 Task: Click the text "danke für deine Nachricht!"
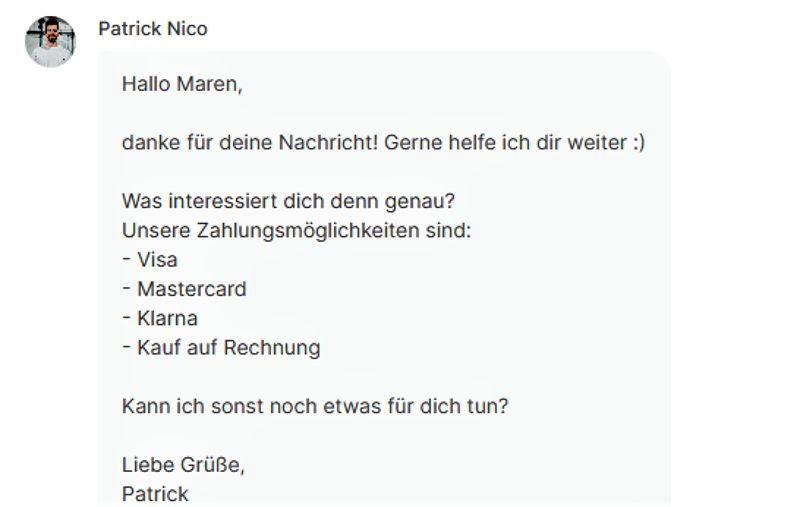pos(250,143)
